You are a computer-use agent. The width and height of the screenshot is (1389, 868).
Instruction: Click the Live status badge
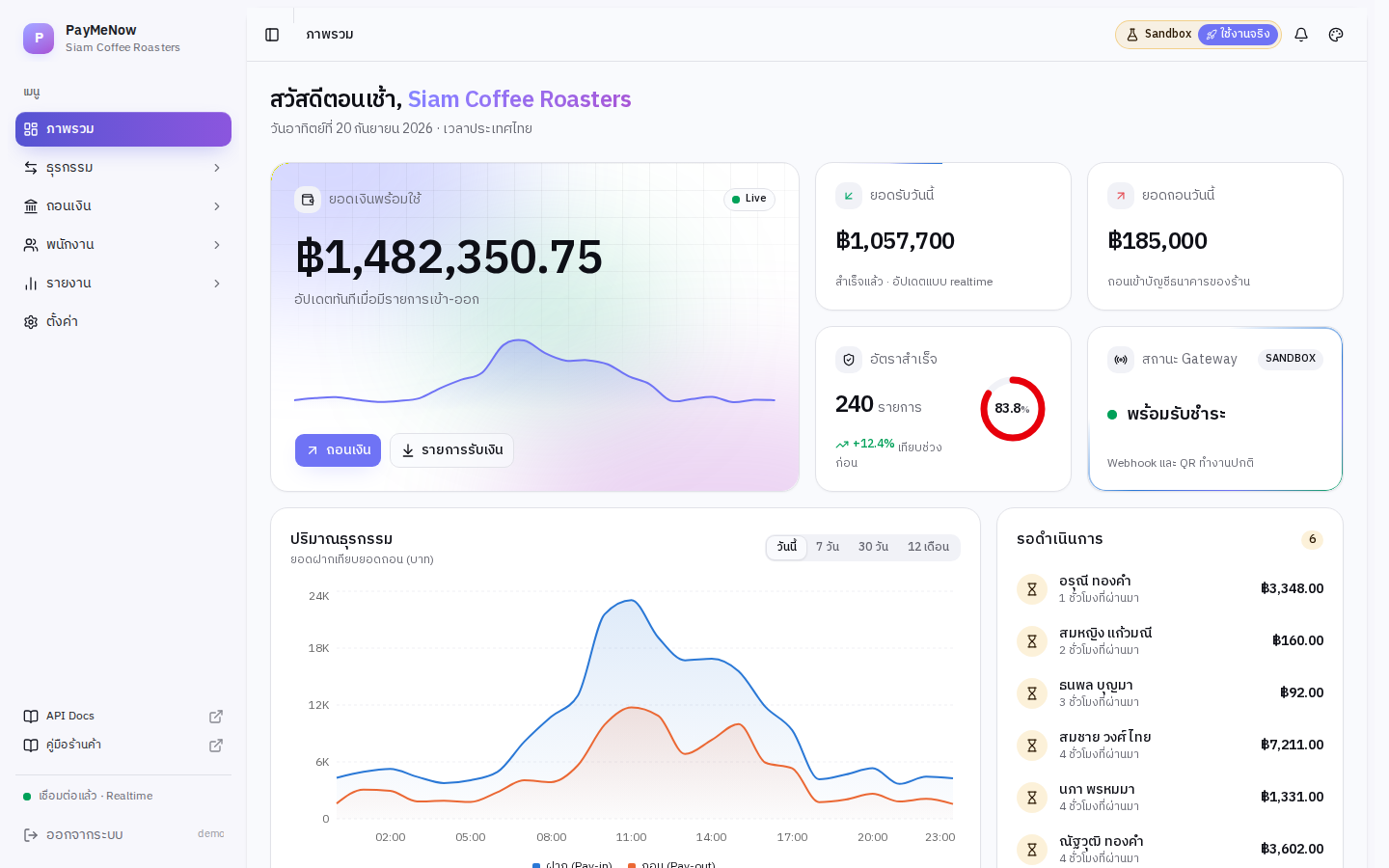coord(749,200)
